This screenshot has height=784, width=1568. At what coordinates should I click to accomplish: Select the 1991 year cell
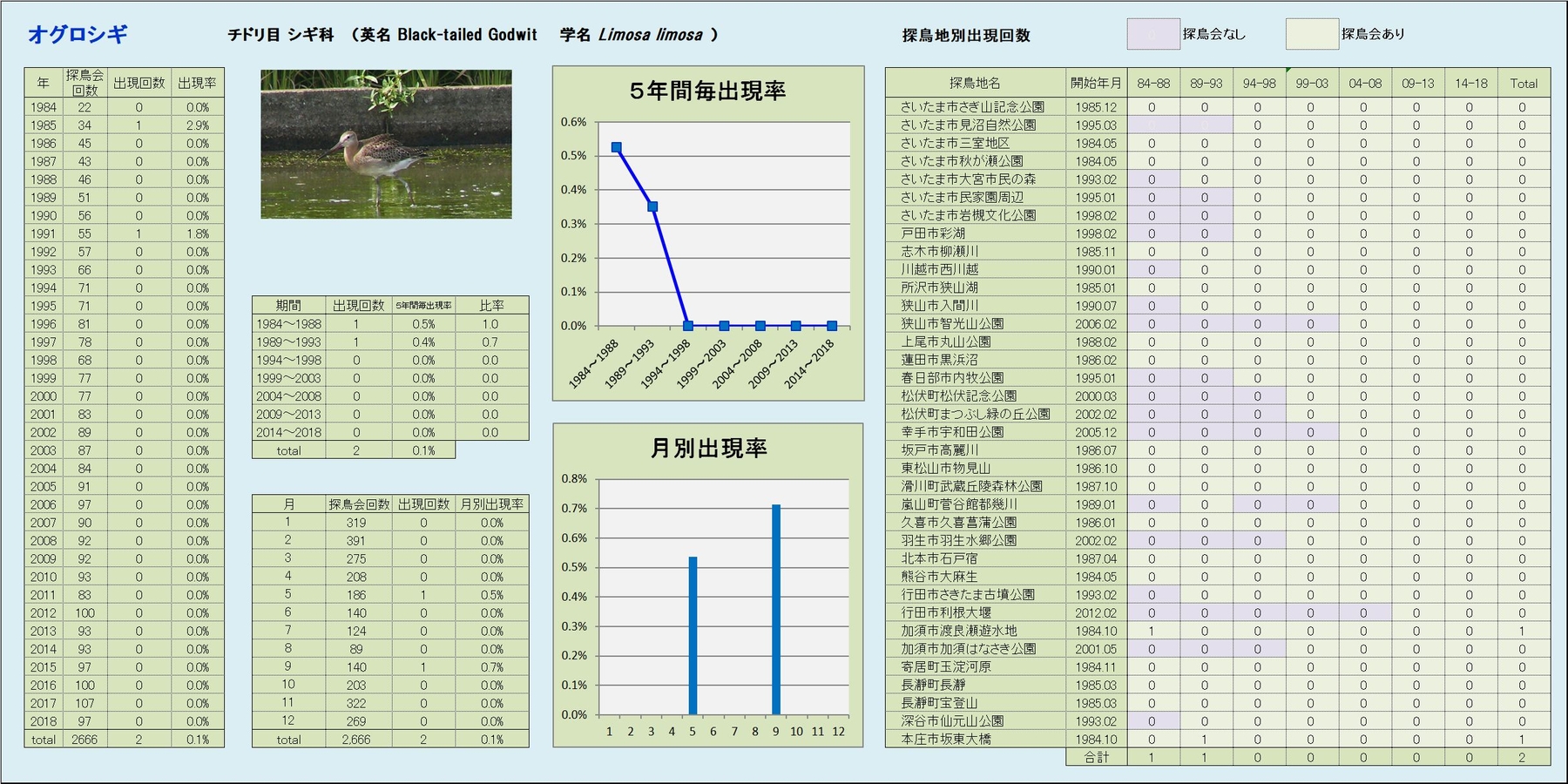pos(44,233)
